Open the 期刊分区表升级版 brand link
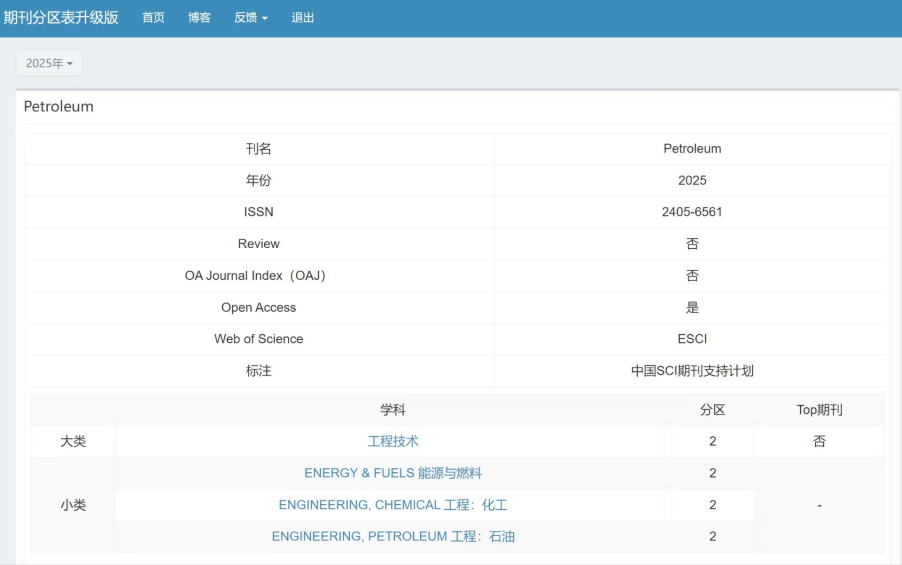 coord(61,17)
